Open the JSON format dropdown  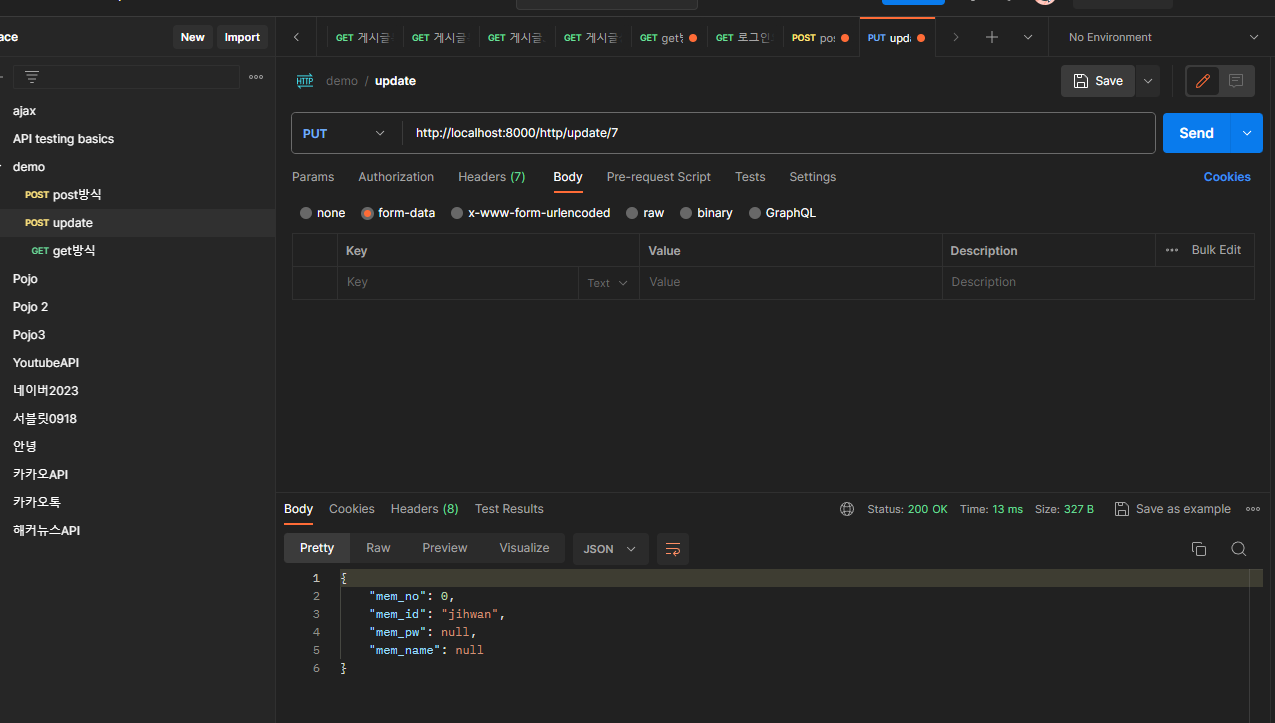(x=610, y=549)
